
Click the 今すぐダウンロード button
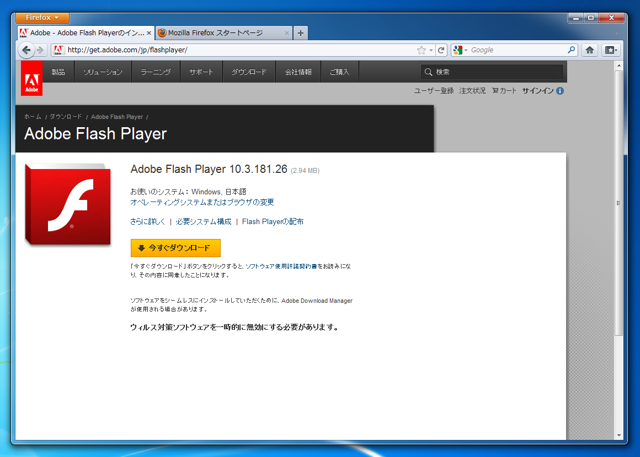[x=176, y=248]
